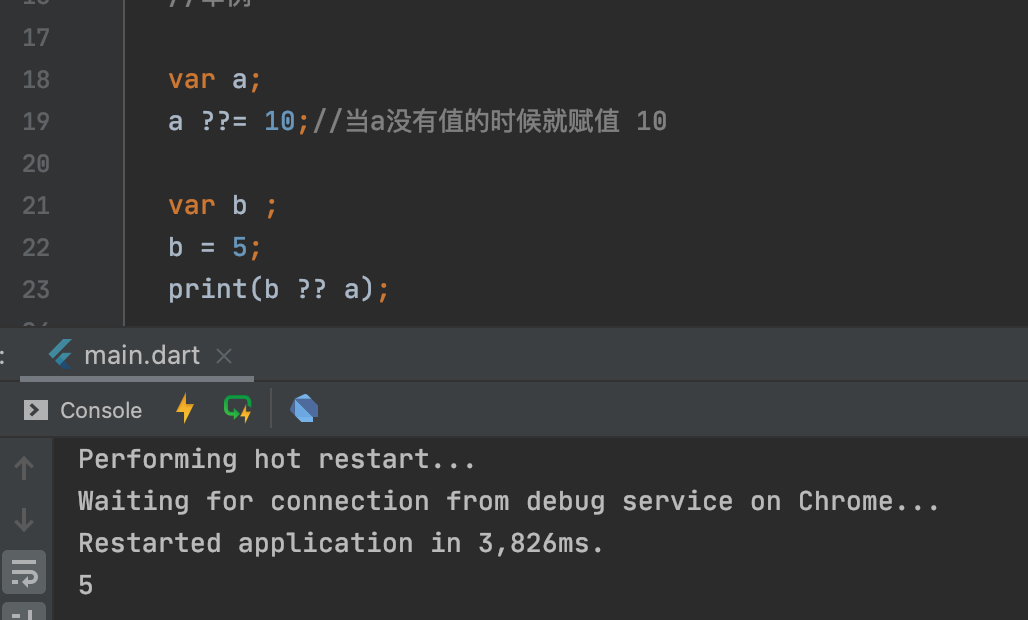Click the 'a ??= 10' assignment line
The height and width of the screenshot is (620, 1028).
click(418, 122)
